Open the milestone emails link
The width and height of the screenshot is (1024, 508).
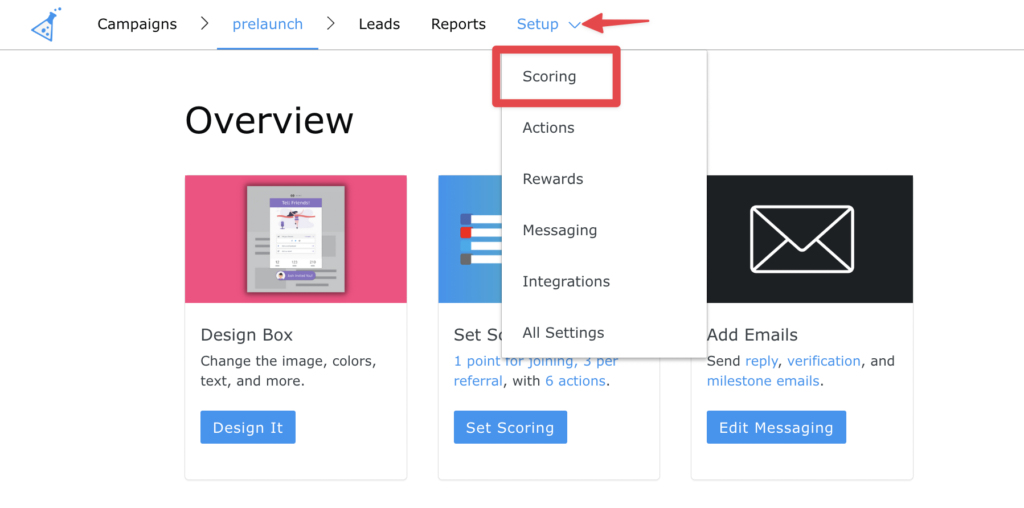[763, 381]
